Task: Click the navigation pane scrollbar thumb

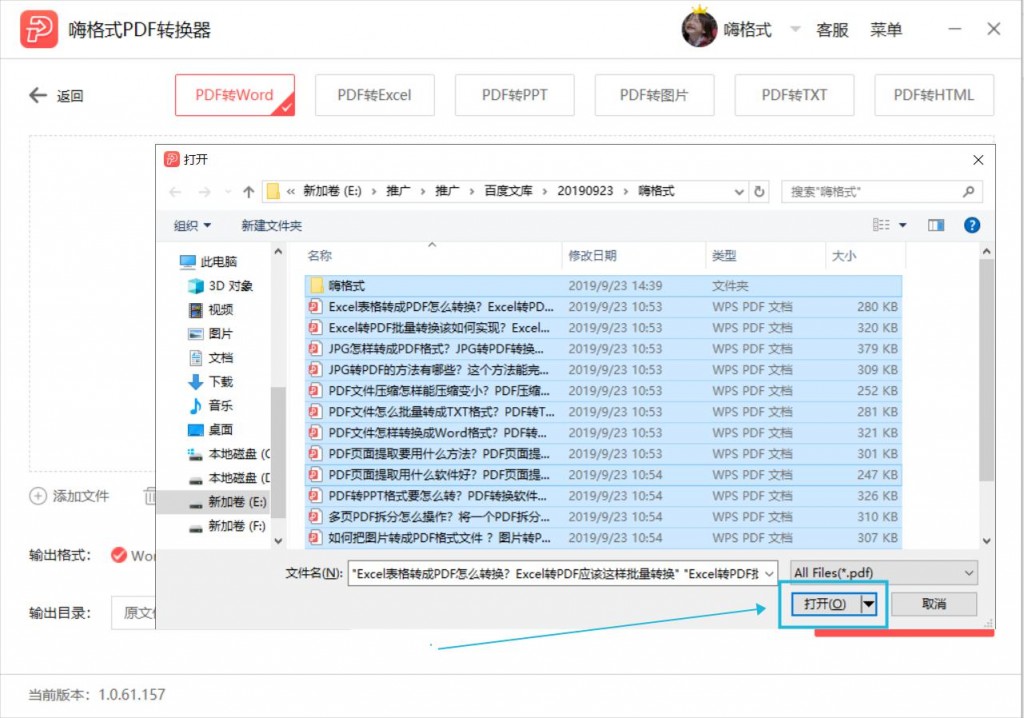Action: (278, 451)
